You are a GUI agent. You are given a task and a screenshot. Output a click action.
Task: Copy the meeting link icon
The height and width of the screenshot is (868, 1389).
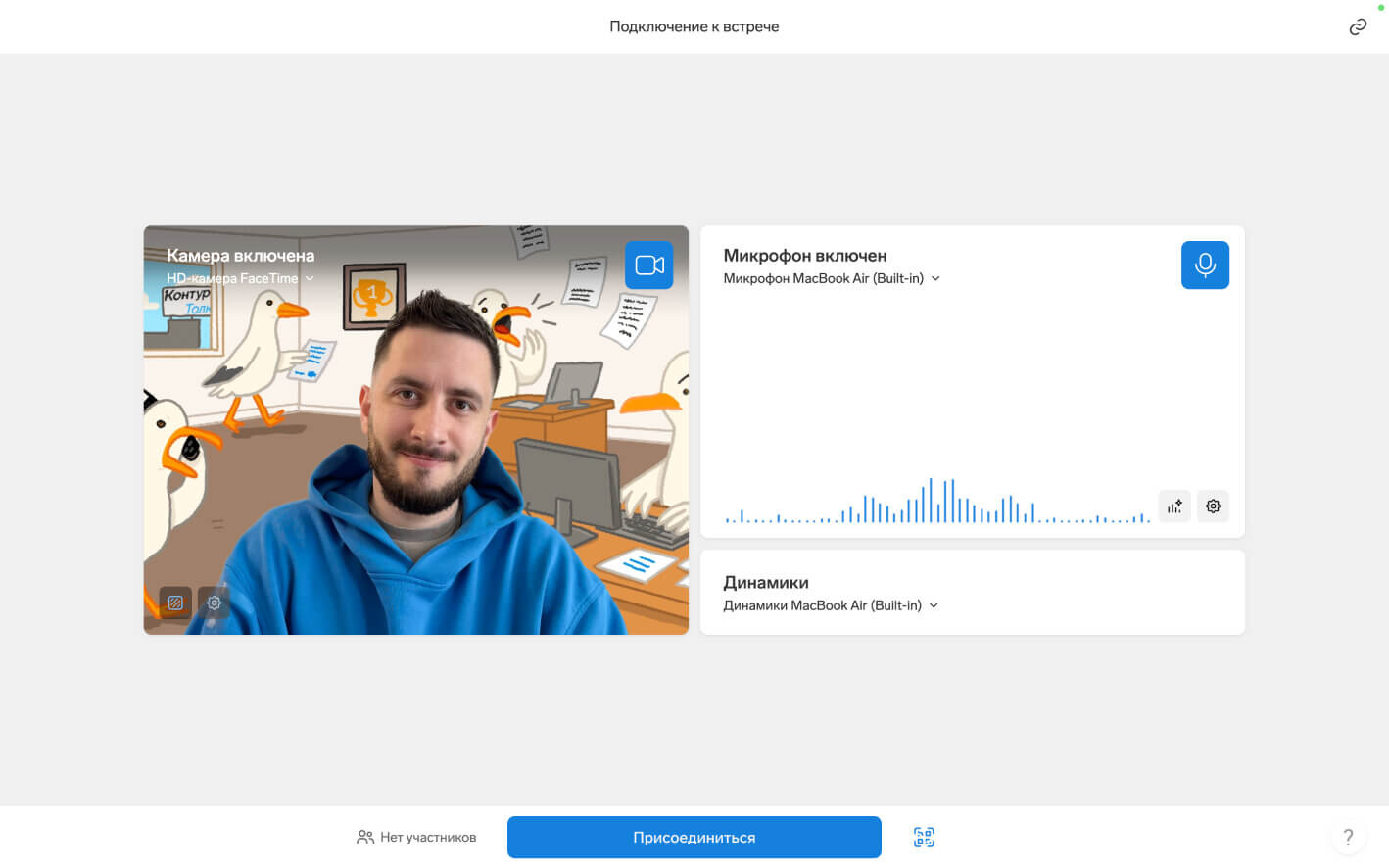[1358, 26]
